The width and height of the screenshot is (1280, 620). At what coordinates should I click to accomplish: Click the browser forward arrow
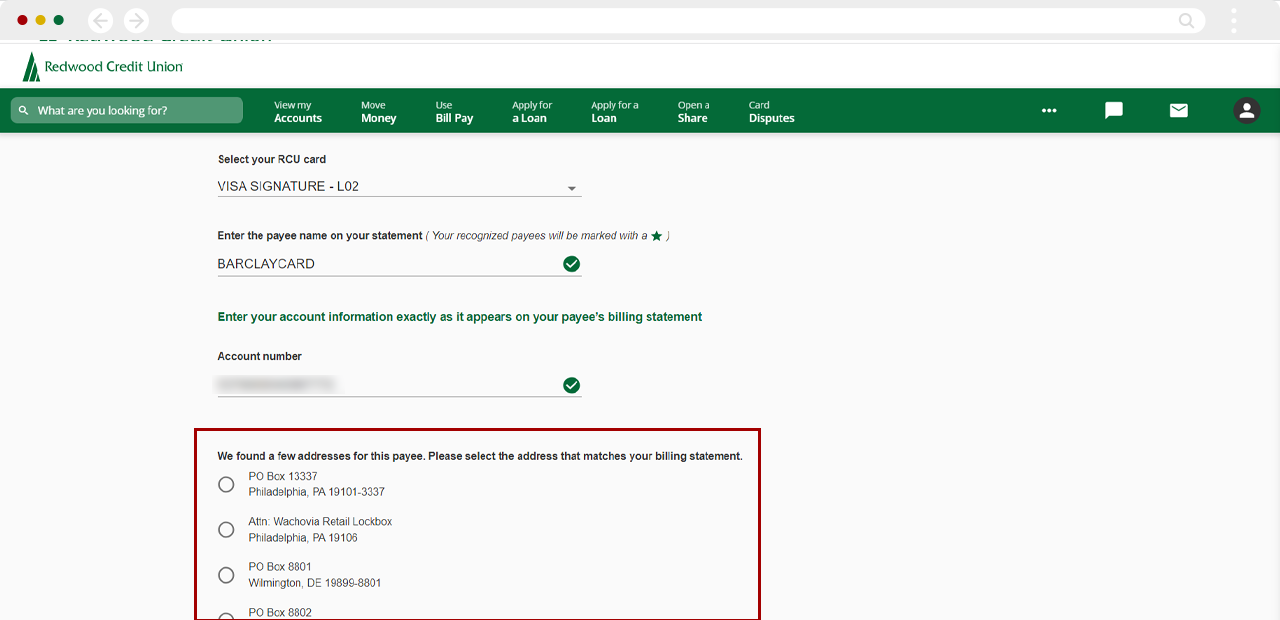tap(136, 20)
